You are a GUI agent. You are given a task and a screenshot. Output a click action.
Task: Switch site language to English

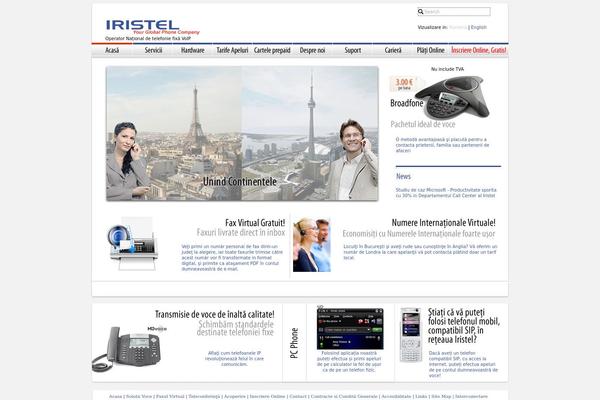[x=479, y=28]
